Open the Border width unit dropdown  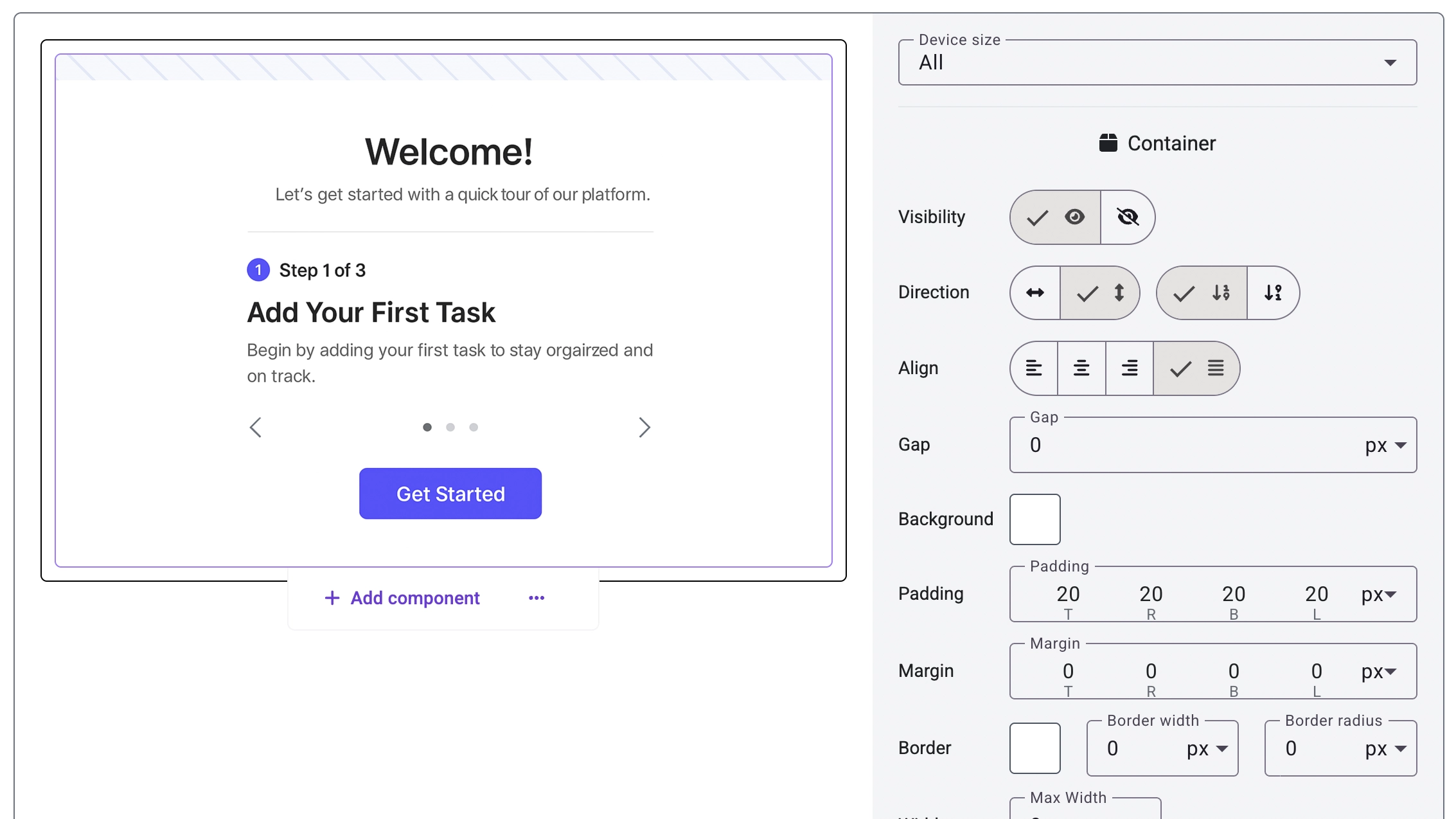coord(1205,748)
